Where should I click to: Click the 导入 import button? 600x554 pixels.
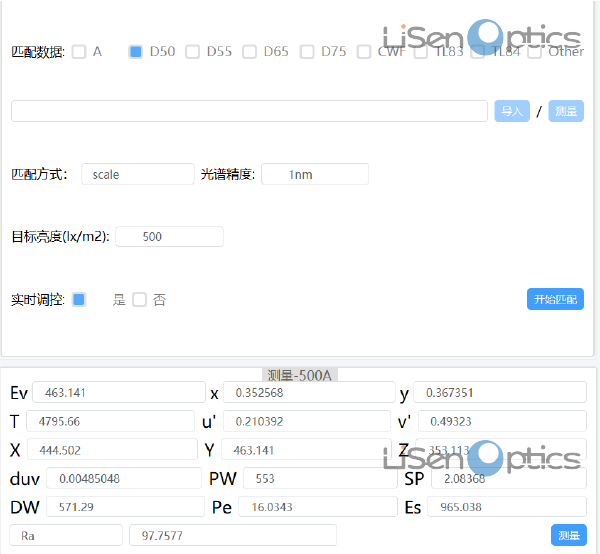512,111
